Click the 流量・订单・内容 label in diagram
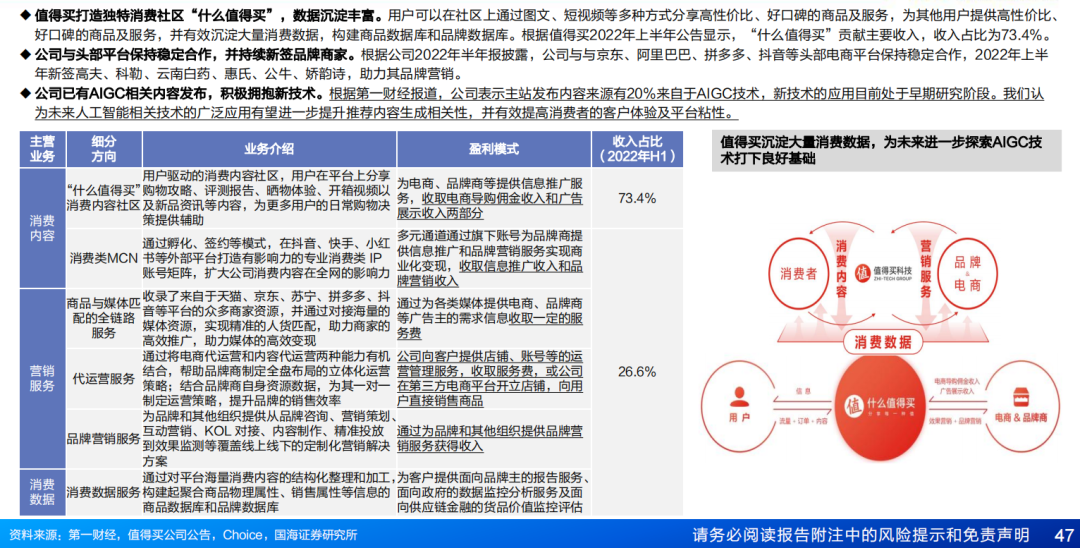 803,421
